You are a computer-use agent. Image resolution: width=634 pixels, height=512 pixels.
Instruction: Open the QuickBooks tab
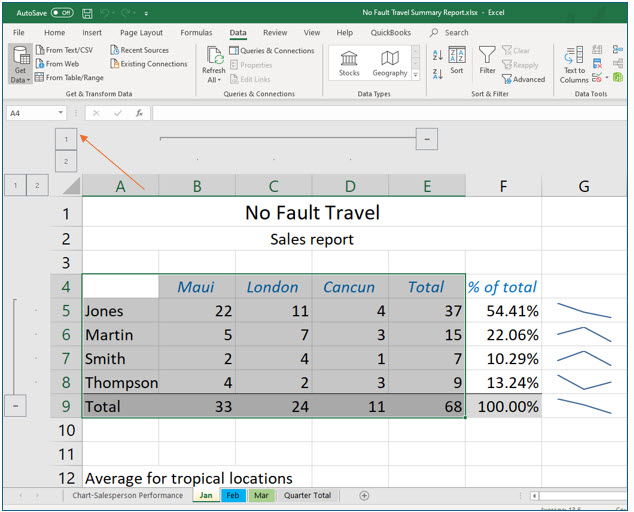391,32
